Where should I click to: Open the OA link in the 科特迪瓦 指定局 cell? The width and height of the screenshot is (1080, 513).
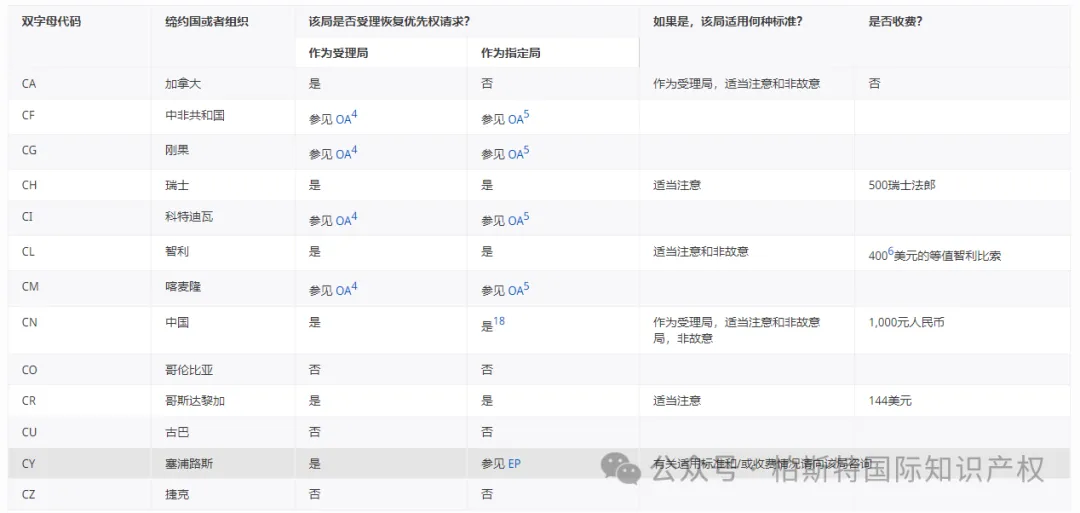515,221
